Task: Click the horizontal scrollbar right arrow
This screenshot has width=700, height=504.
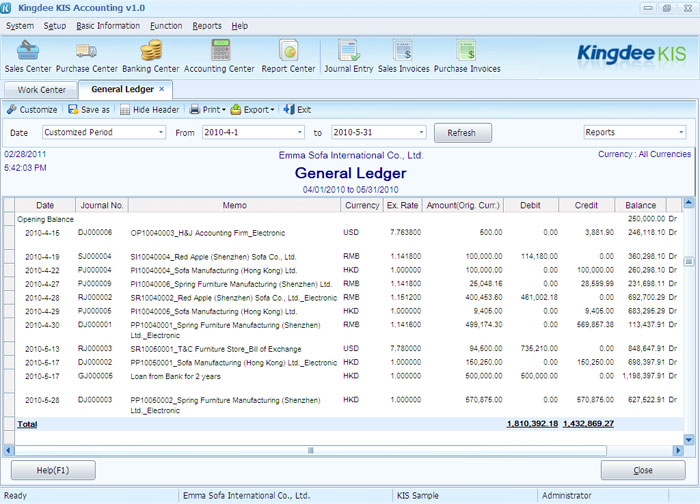Action: coord(678,450)
